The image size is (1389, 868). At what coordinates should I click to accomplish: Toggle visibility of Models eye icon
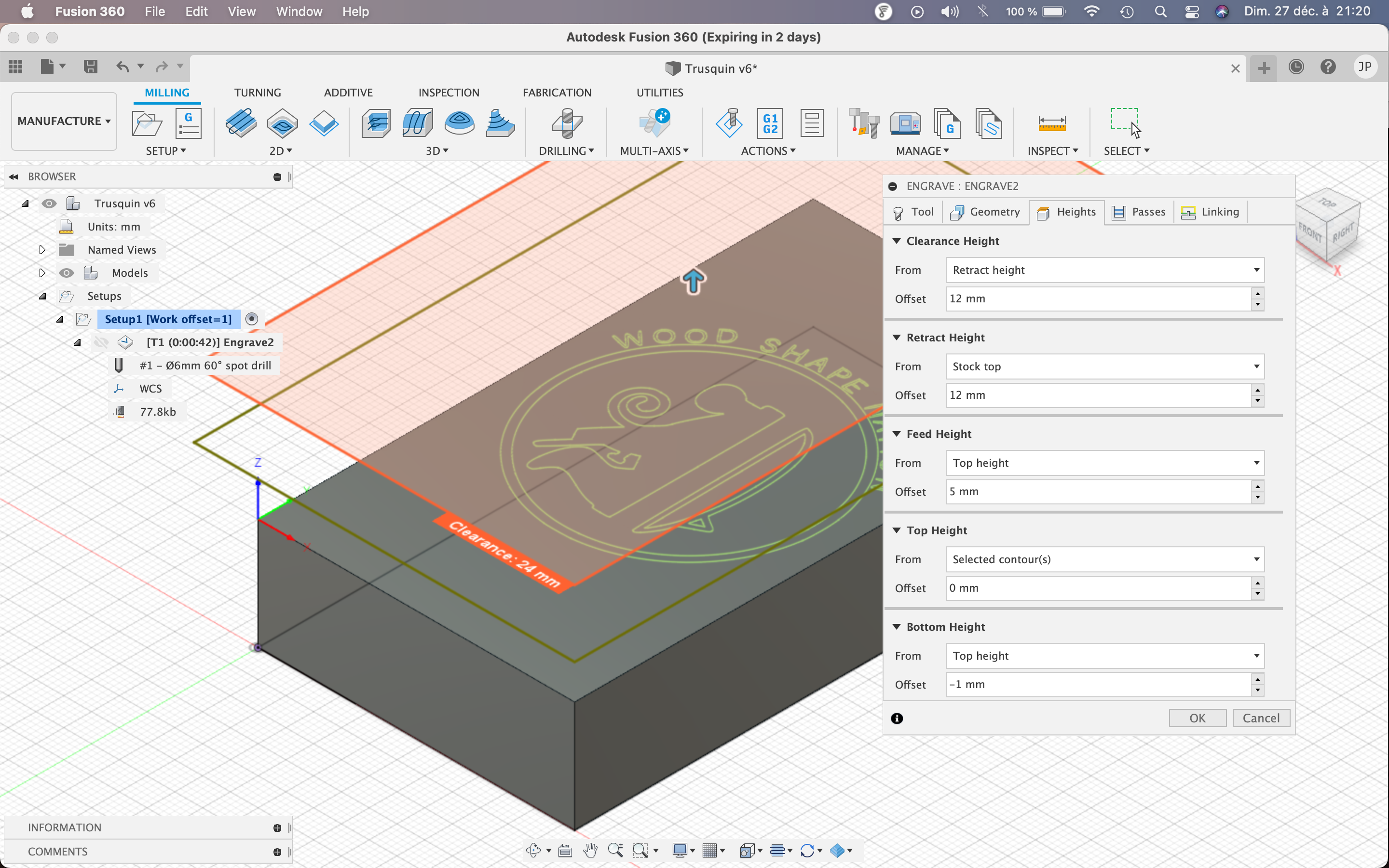point(67,273)
